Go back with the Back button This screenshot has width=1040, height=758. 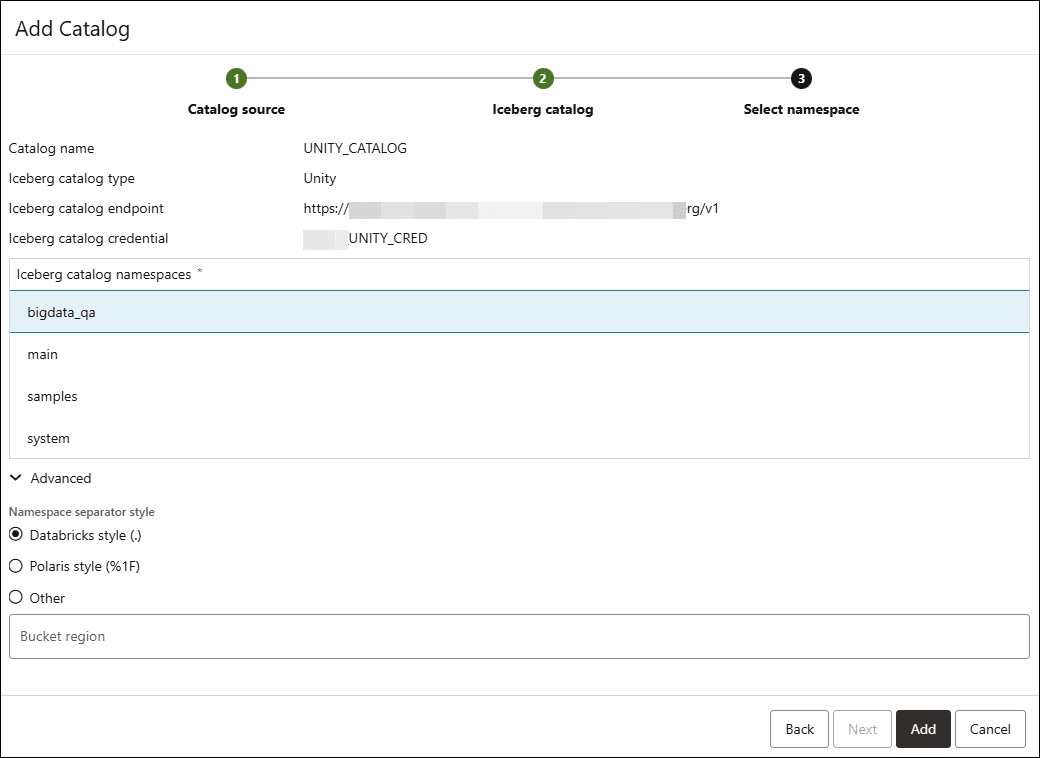pos(799,729)
